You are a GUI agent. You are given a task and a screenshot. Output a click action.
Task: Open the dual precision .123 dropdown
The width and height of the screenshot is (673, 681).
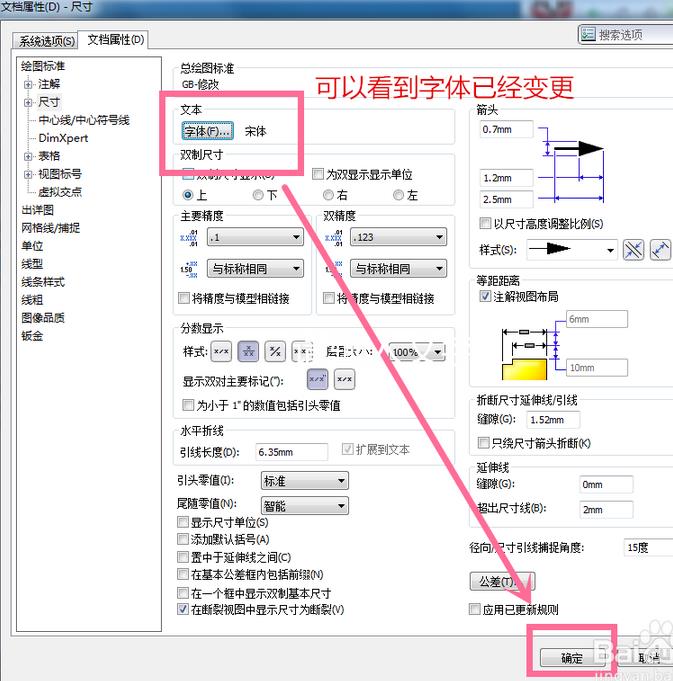pos(398,237)
